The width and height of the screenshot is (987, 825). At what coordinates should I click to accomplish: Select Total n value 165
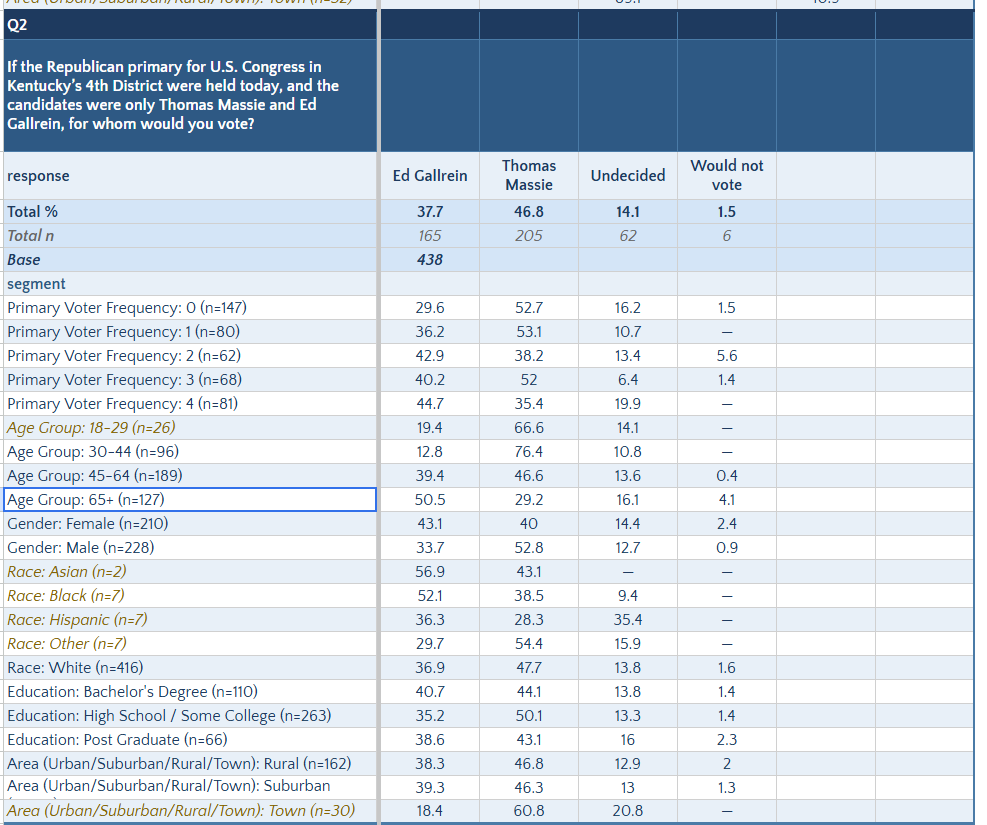tap(430, 236)
